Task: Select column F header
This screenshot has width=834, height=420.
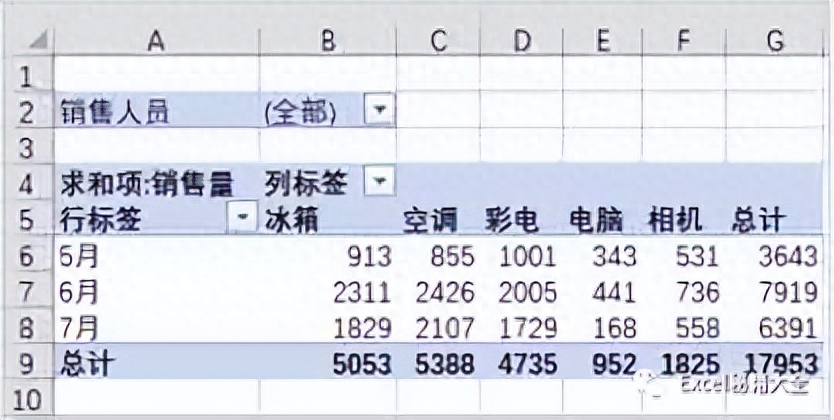Action: [x=683, y=41]
